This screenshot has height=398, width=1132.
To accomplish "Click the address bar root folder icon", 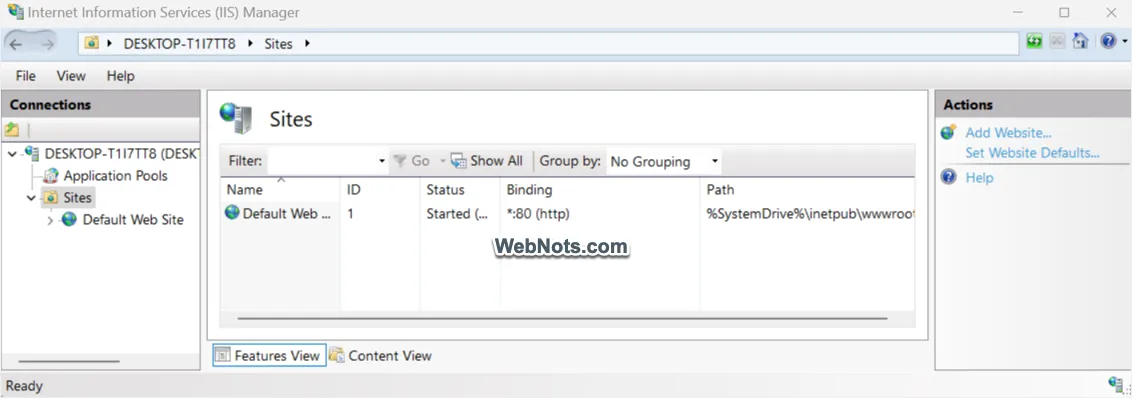I will 91,43.
